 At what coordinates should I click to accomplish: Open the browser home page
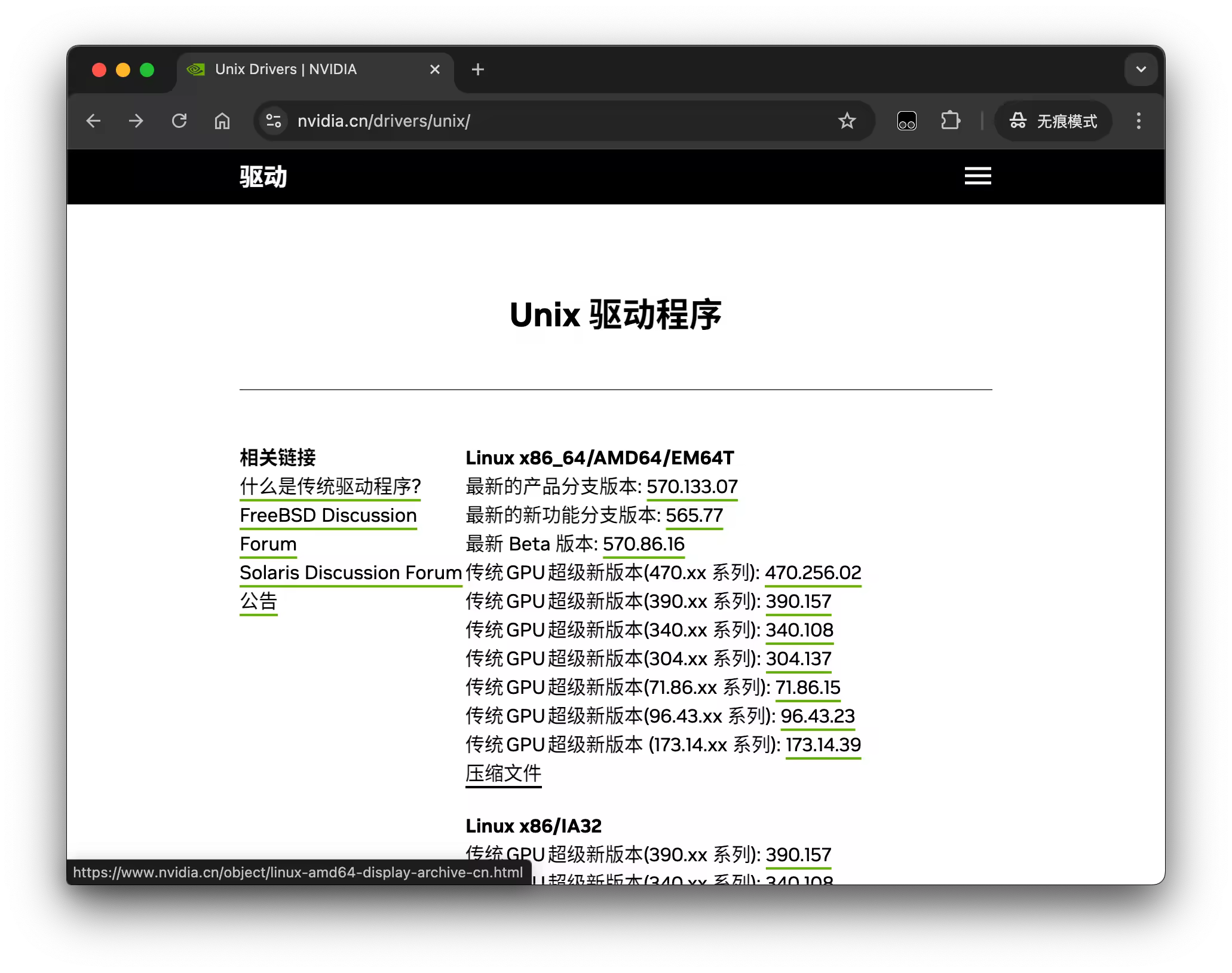(x=222, y=121)
